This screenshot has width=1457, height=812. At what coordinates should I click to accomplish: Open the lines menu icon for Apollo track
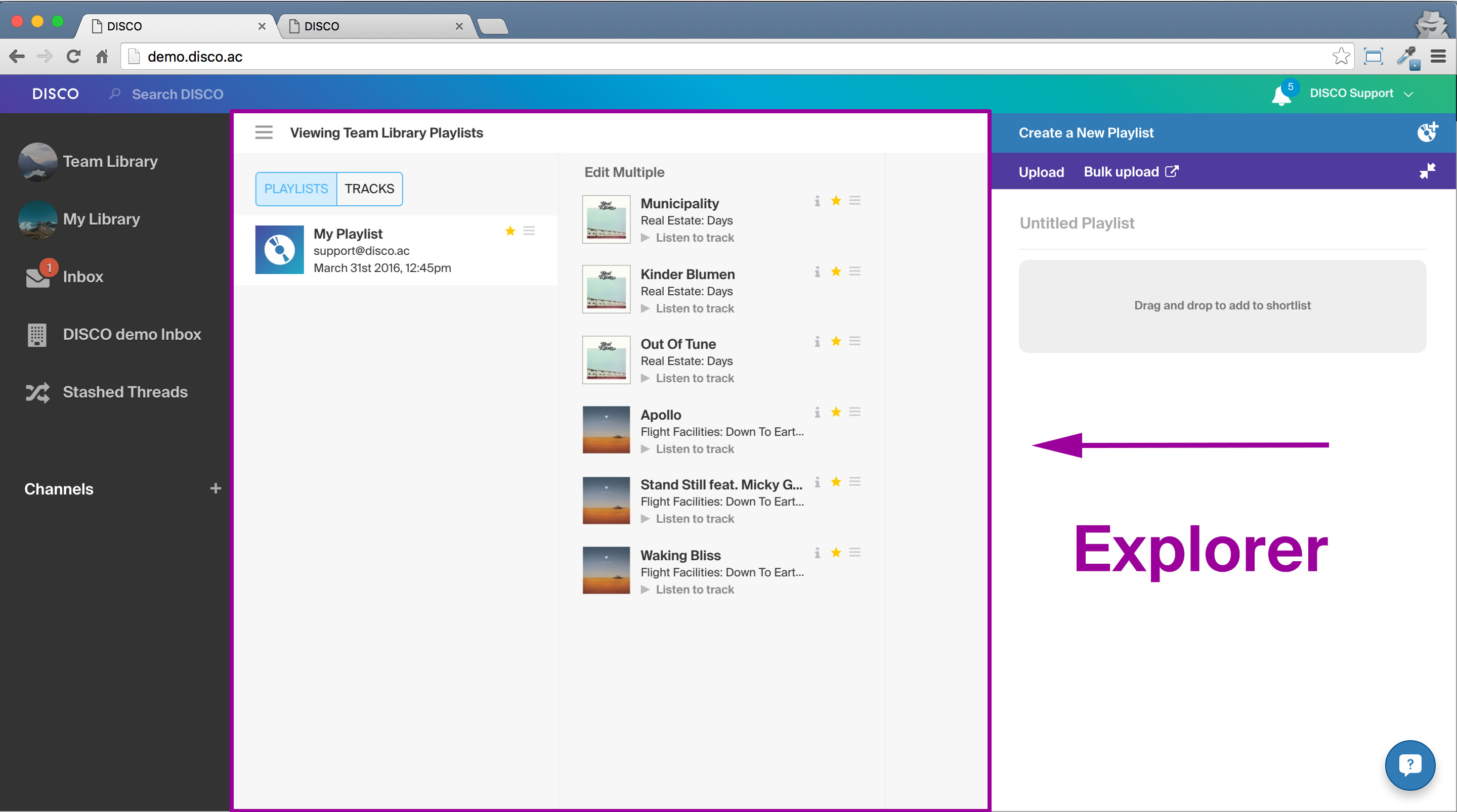(x=854, y=412)
